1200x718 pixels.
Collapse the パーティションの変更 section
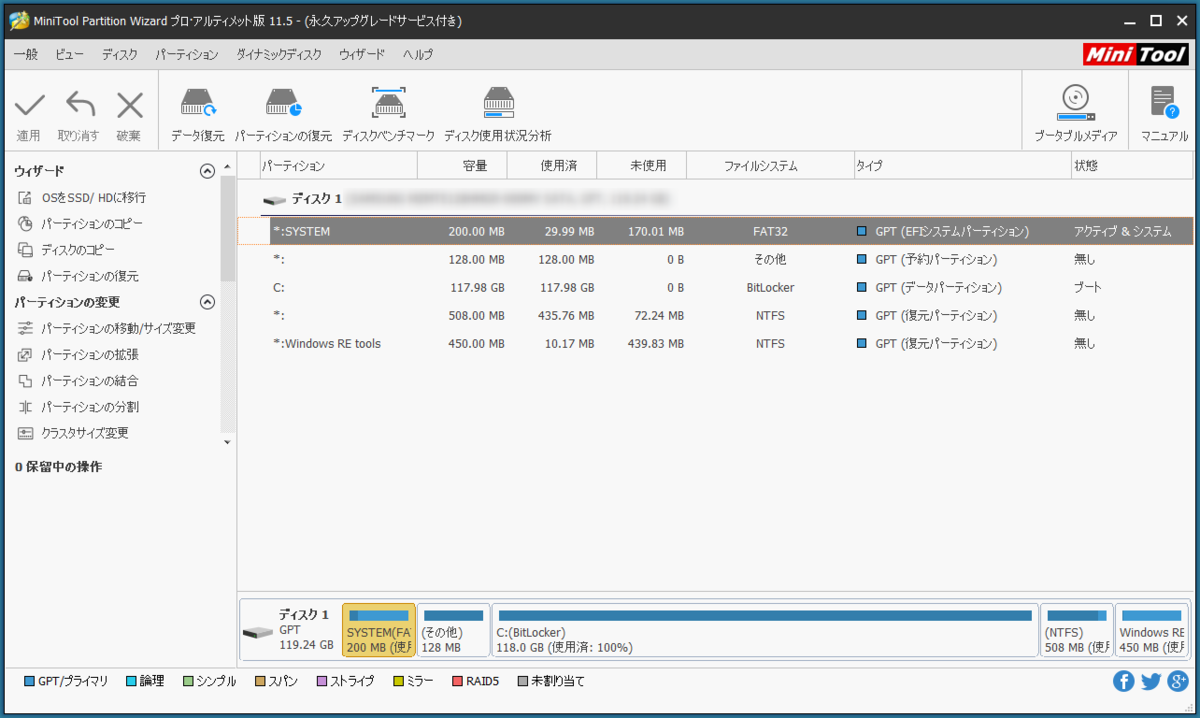coord(207,302)
